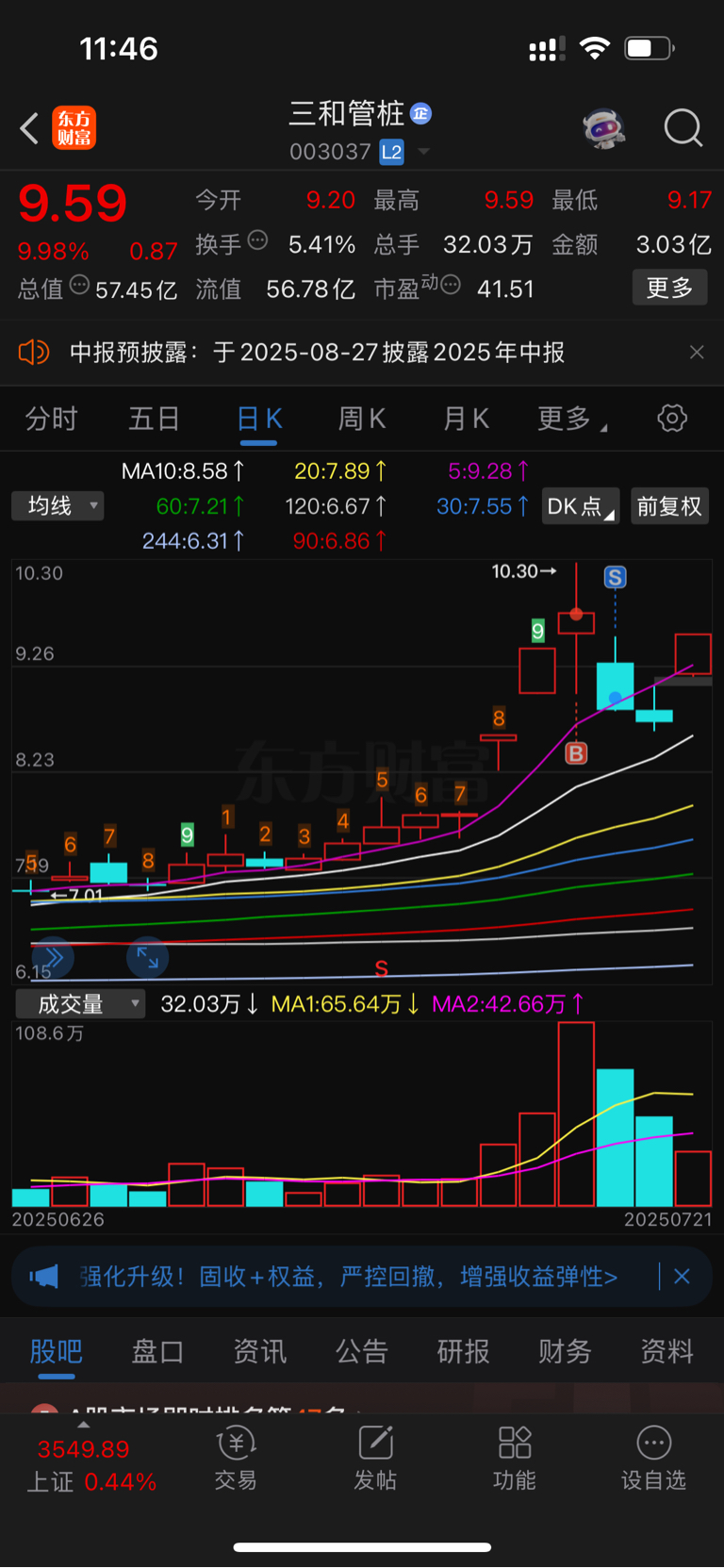This screenshot has height=1568, width=724.
Task: Switch to the 盘口 tab
Action: (157, 1351)
